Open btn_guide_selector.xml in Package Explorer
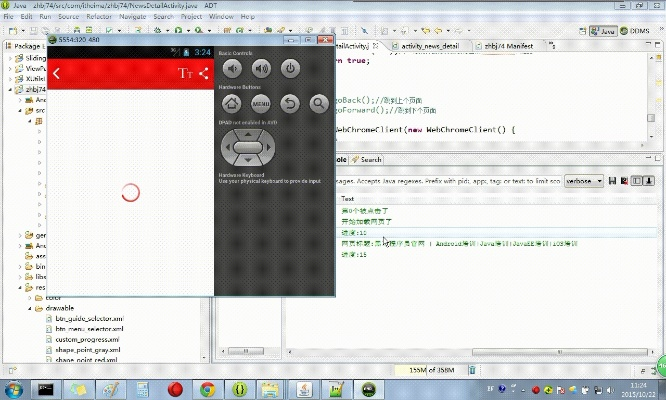The width and height of the screenshot is (666, 400). coord(90,318)
